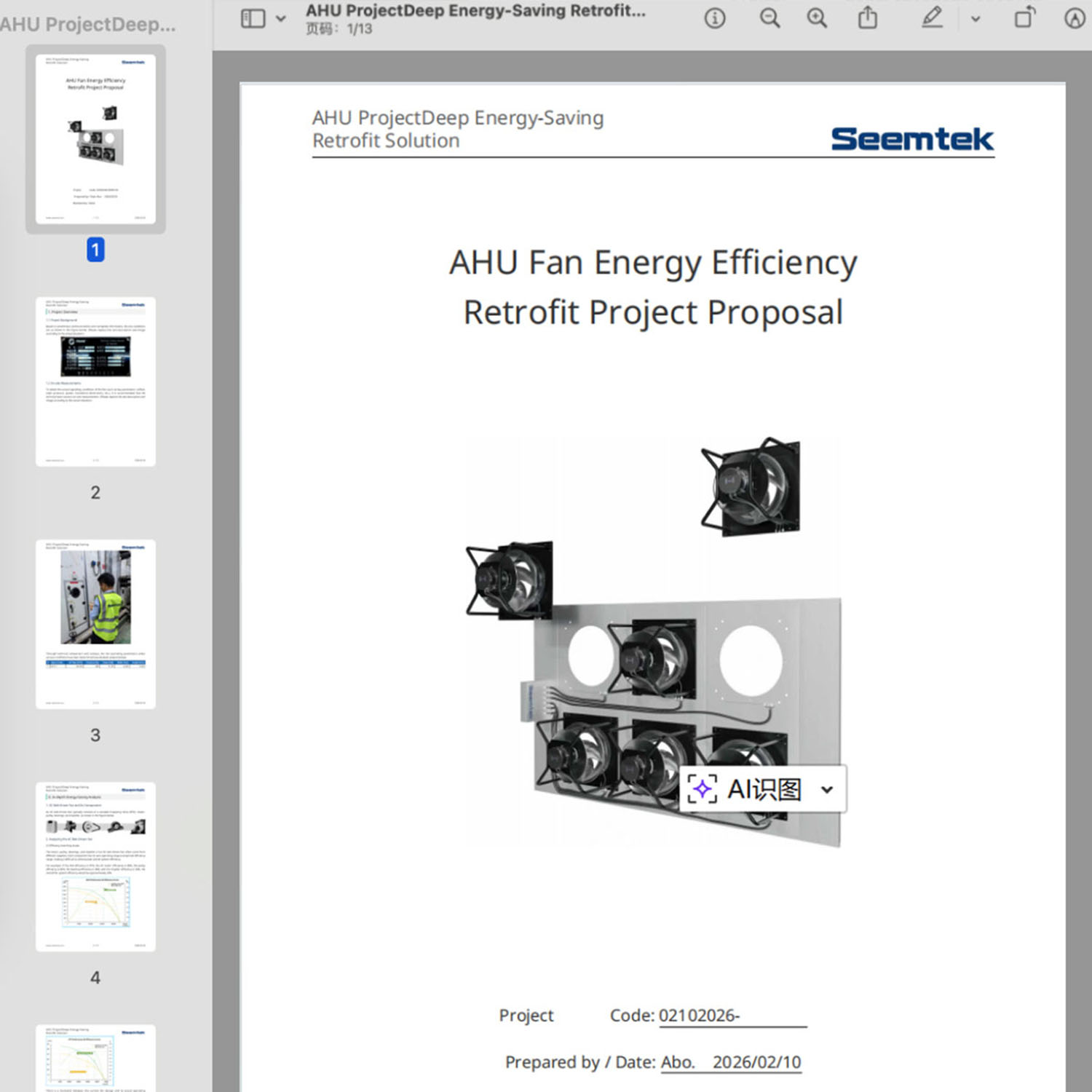
Task: Zoom in on the PDF page
Action: [x=817, y=18]
